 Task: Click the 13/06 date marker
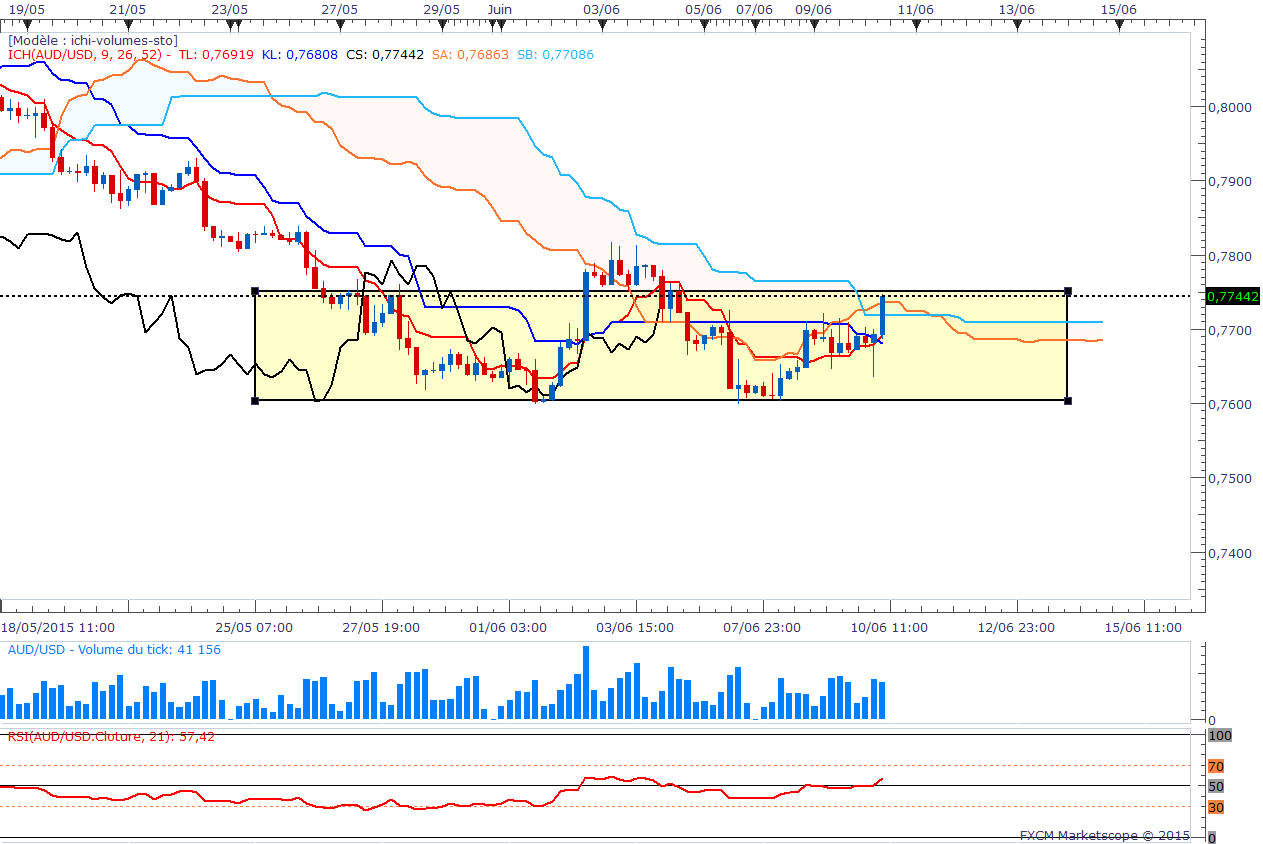(1017, 8)
